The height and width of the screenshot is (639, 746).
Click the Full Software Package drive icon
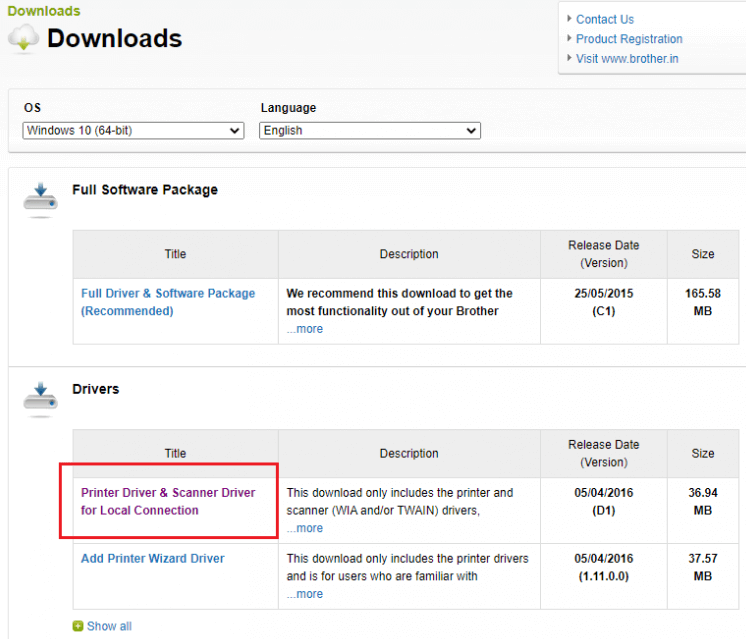[x=41, y=197]
